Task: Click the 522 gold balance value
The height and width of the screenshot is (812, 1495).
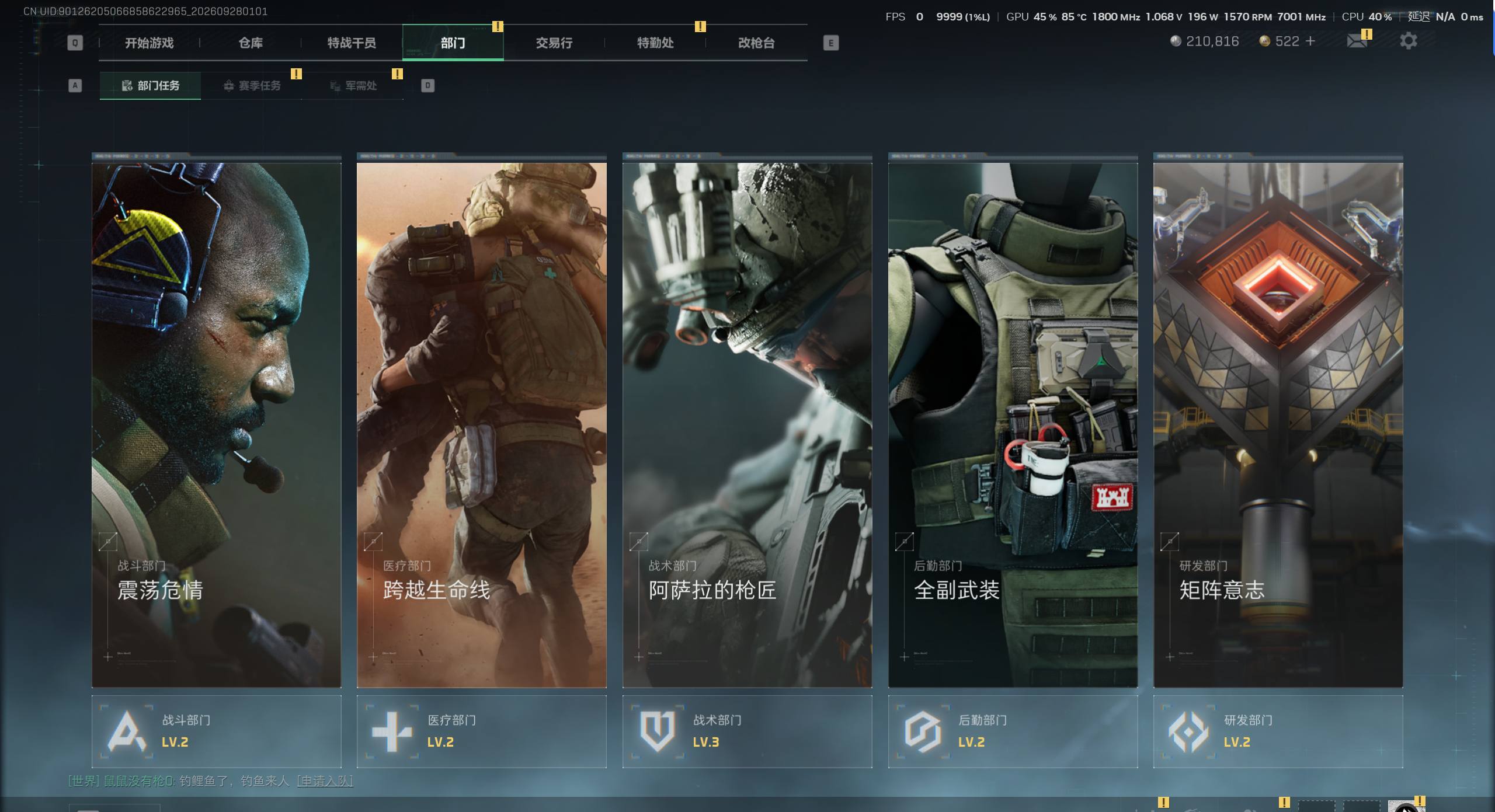Action: [1287, 41]
